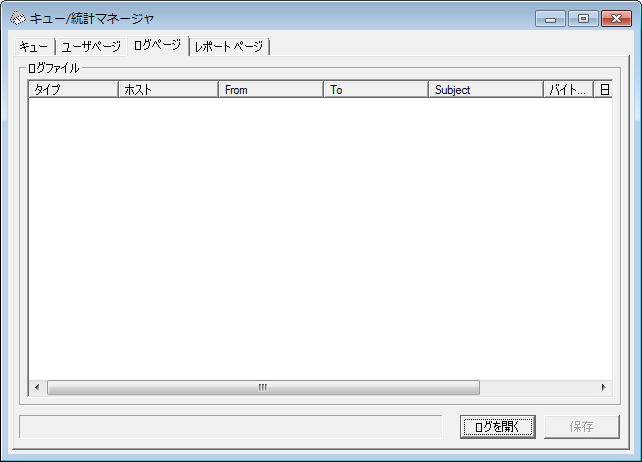
Task: Open the ユーザページ tab
Action: coord(91,47)
